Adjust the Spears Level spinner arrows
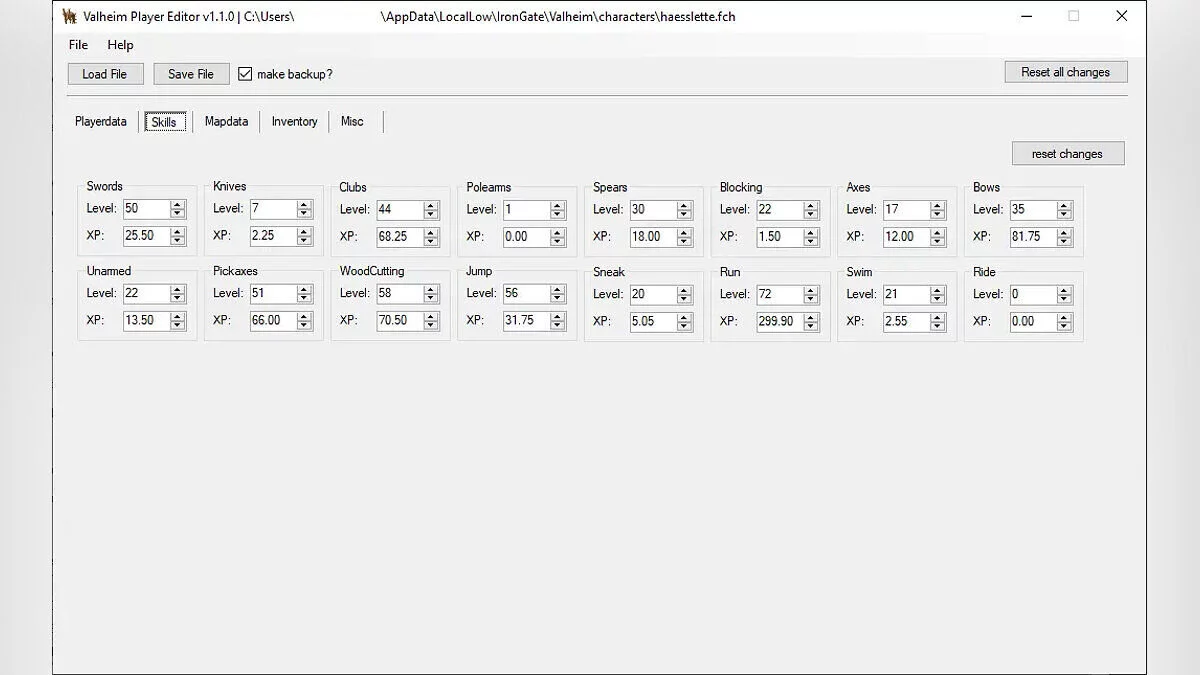1200x675 pixels. pos(684,210)
